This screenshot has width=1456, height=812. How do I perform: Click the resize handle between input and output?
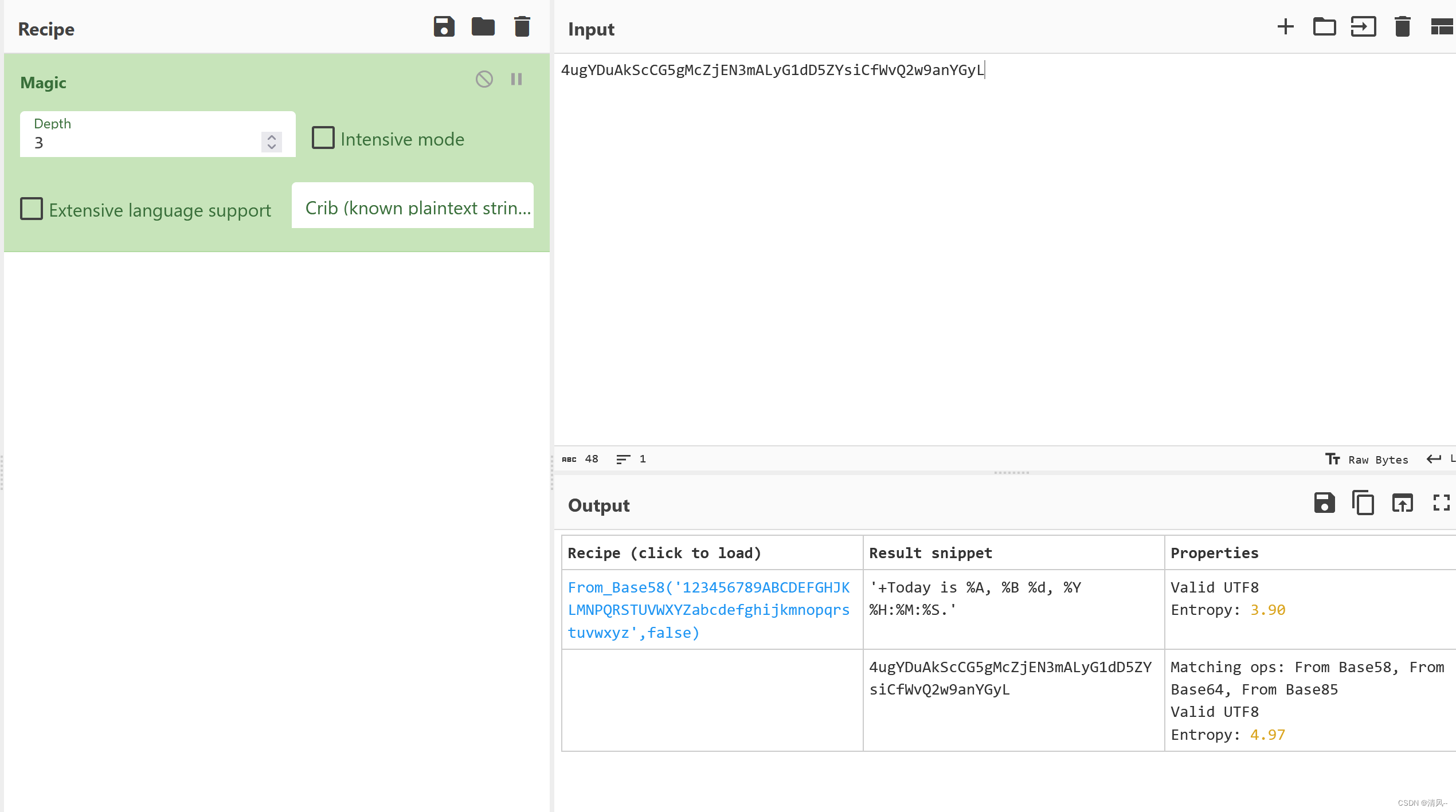coord(1012,473)
